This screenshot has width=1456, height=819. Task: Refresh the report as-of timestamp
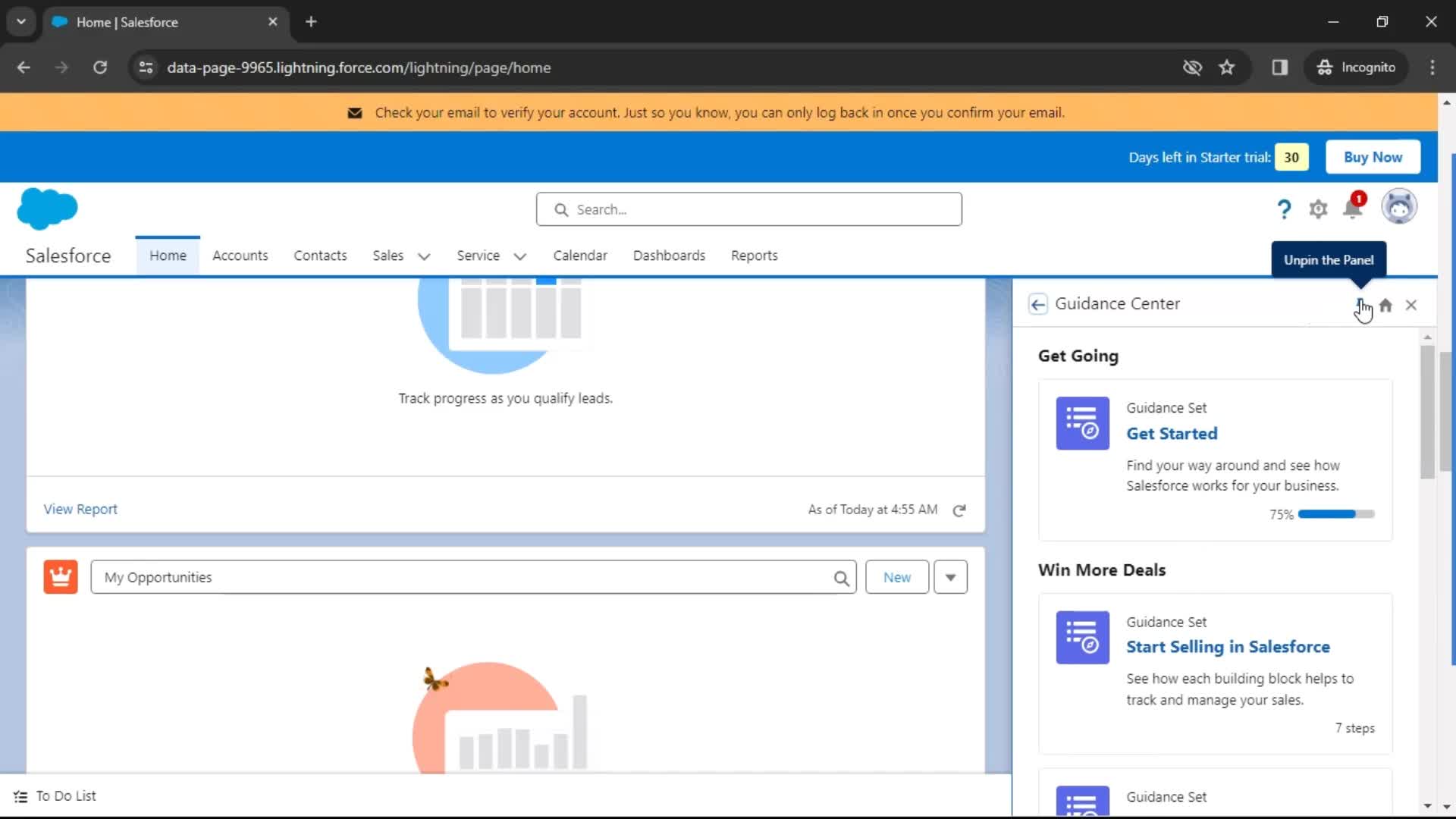click(959, 510)
